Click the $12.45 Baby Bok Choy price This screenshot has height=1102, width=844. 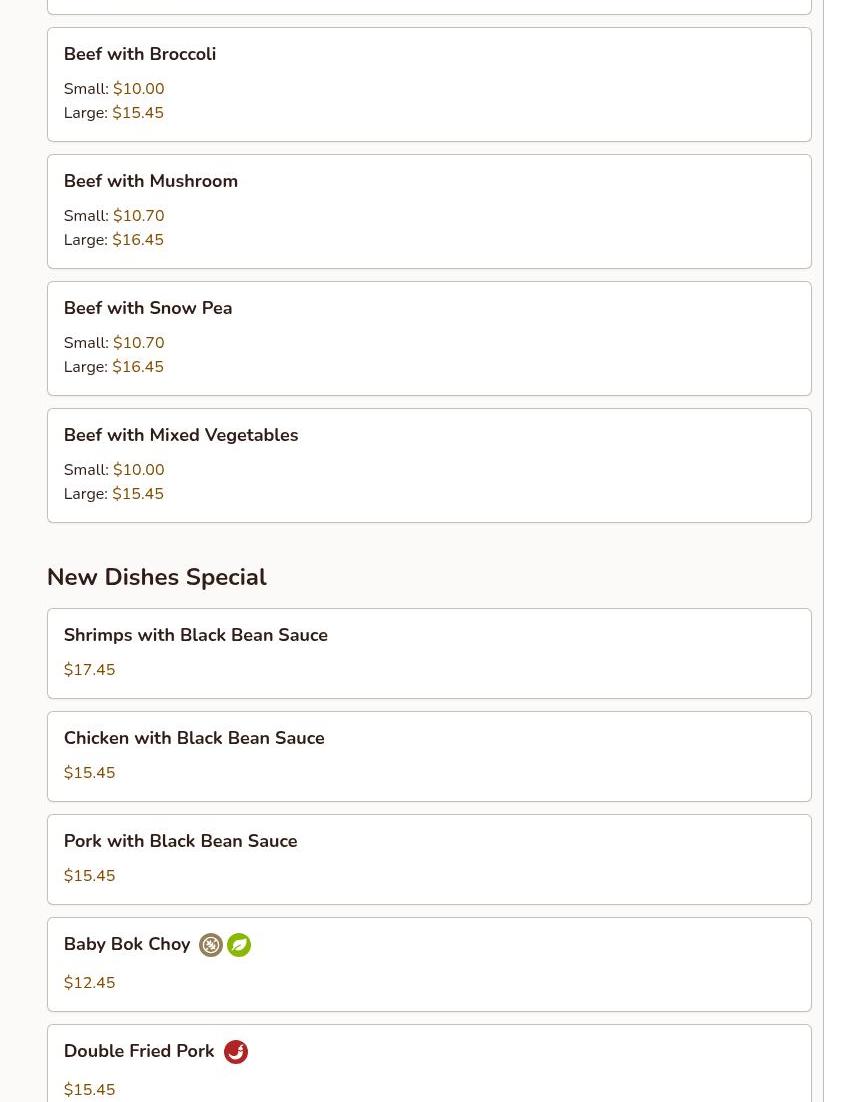pos(90,983)
